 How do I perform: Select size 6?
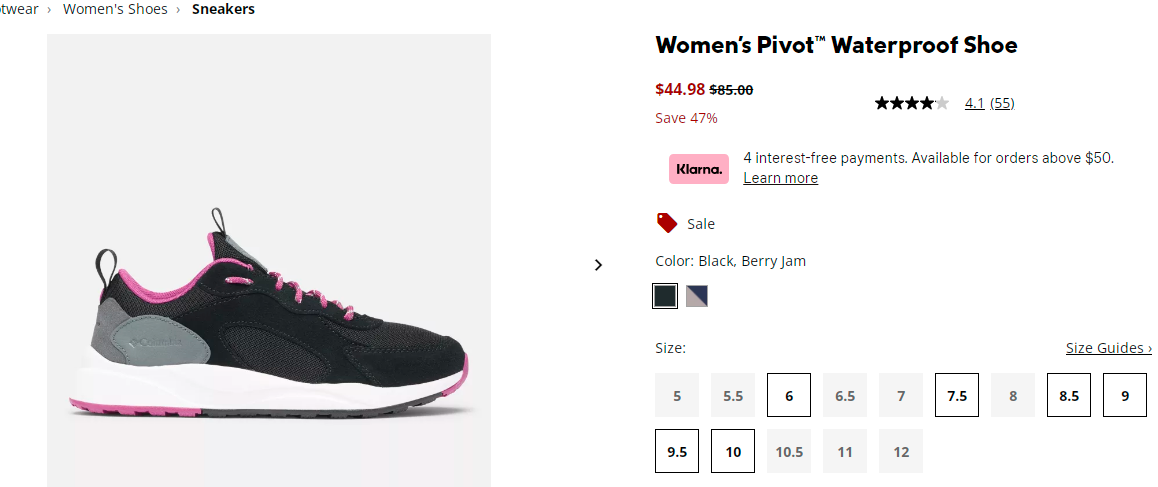pos(789,395)
